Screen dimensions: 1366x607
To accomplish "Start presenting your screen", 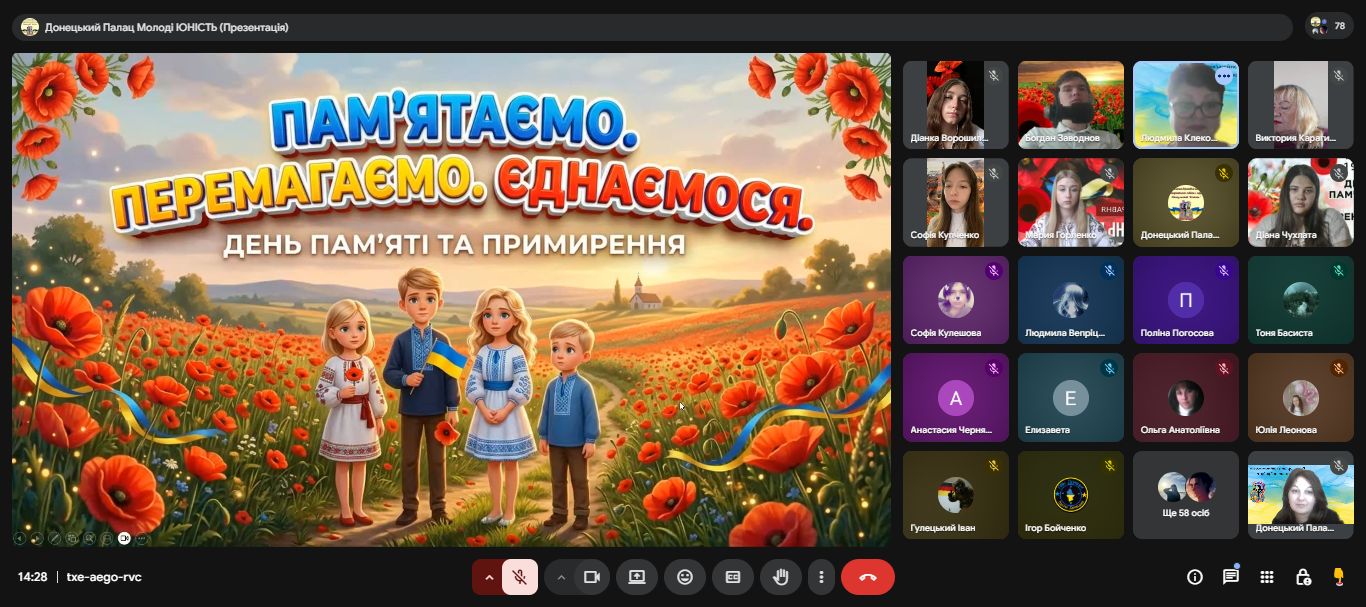I will pyautogui.click(x=637, y=577).
